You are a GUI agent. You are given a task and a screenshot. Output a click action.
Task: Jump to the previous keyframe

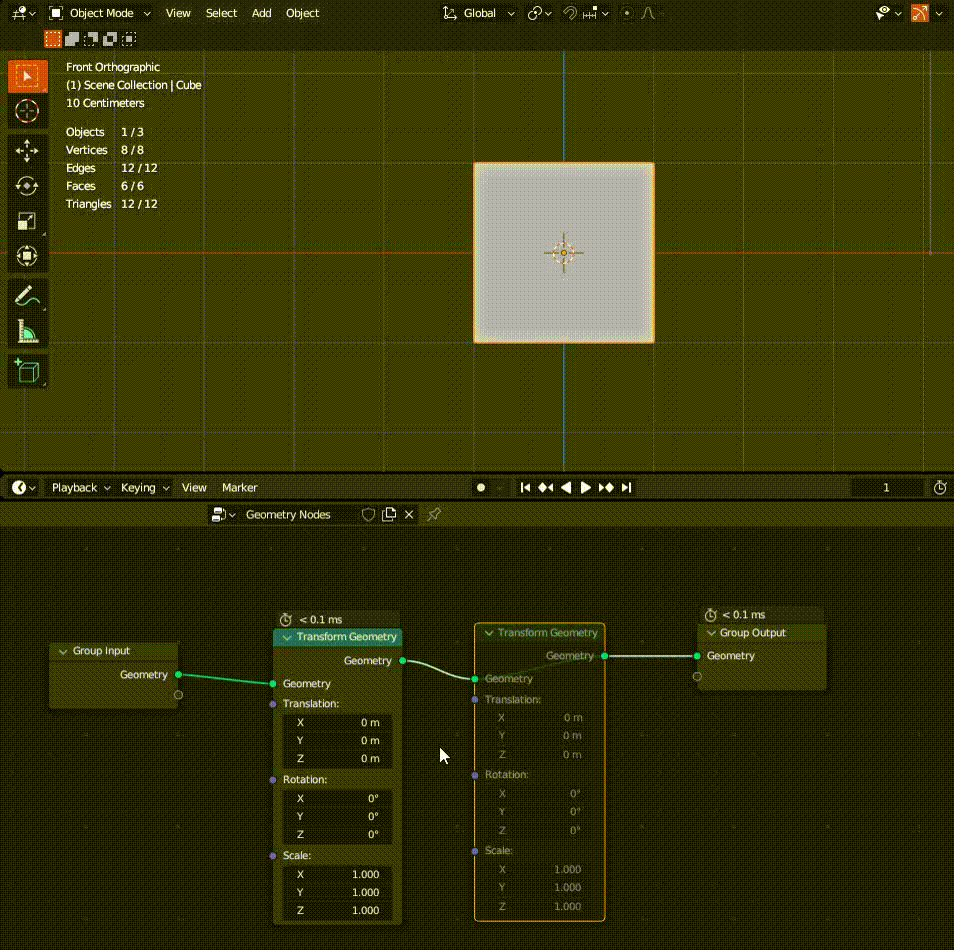(x=546, y=487)
